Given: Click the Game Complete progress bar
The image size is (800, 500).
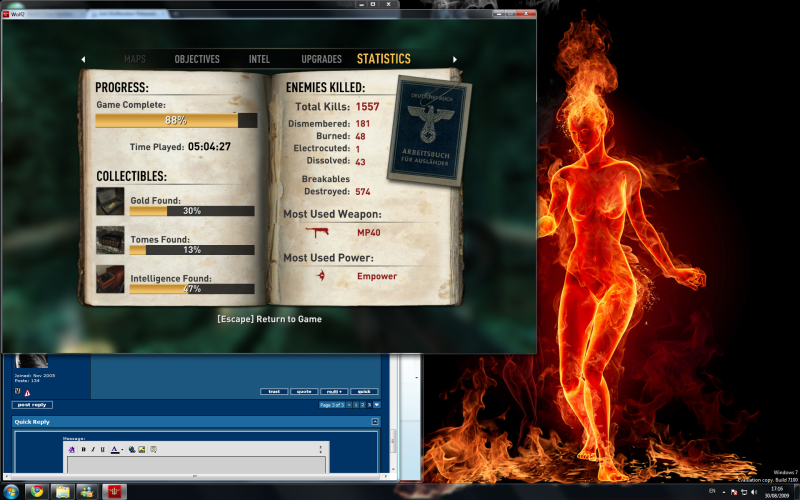Looking at the screenshot, I should tap(176, 120).
